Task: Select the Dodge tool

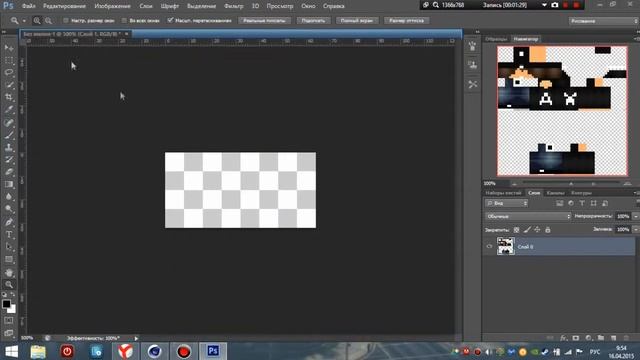Action: [9, 209]
